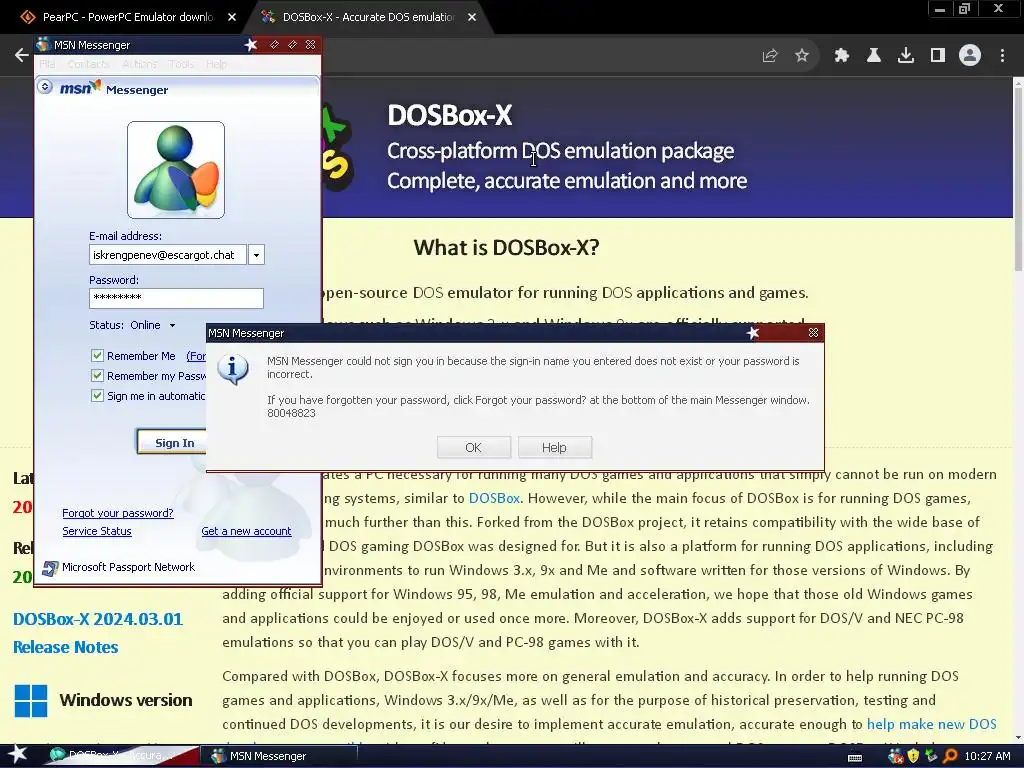
Task: Click the MSN buddy display picture
Action: click(x=176, y=170)
